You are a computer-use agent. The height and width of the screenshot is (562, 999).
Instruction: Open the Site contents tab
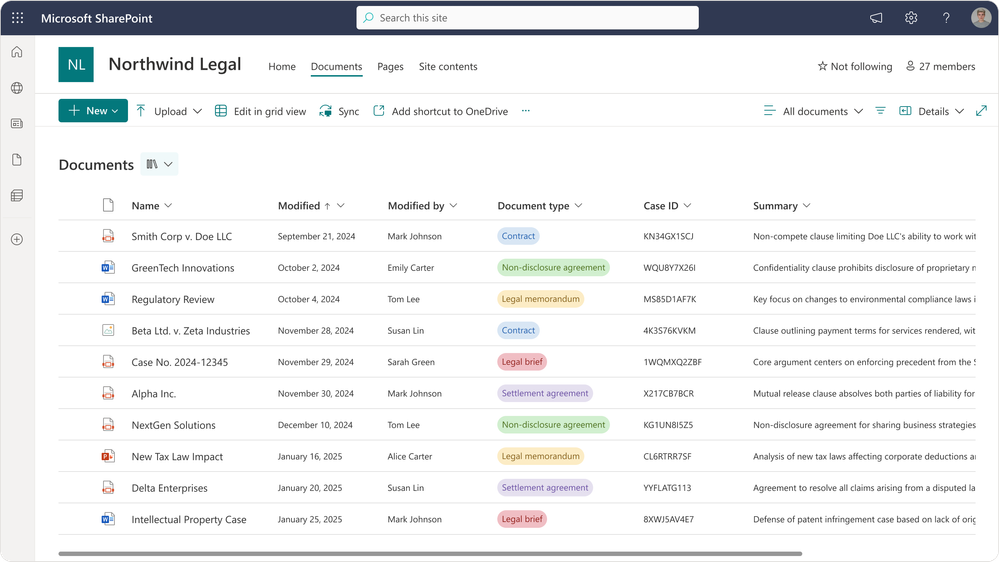448,67
